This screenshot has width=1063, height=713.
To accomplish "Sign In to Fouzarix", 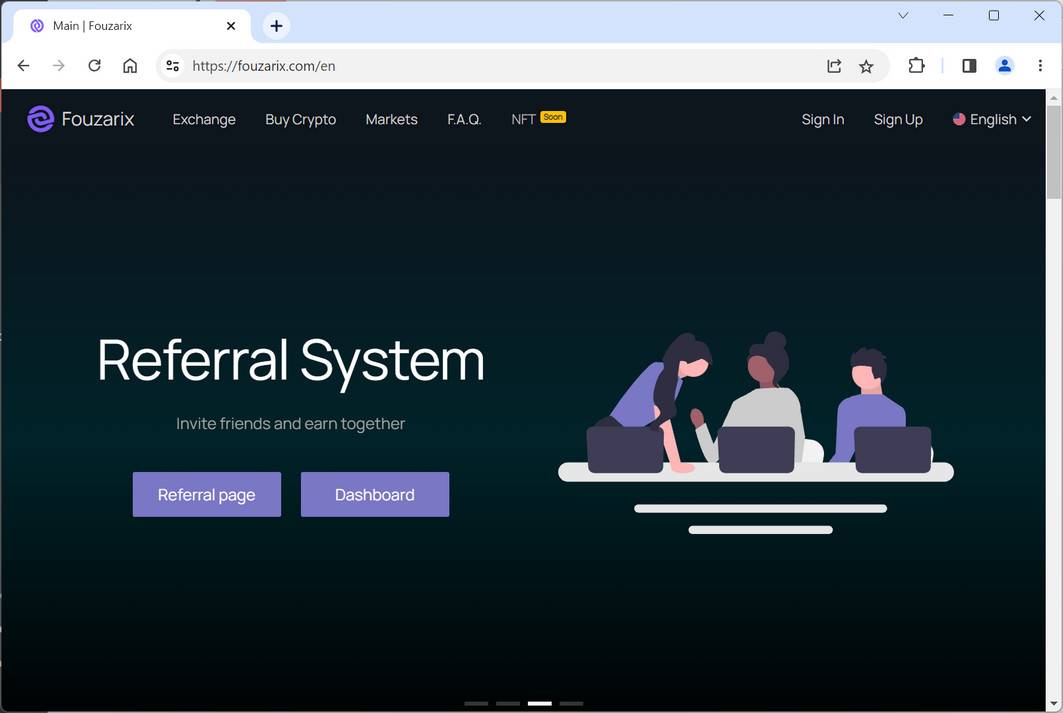I will 822,119.
